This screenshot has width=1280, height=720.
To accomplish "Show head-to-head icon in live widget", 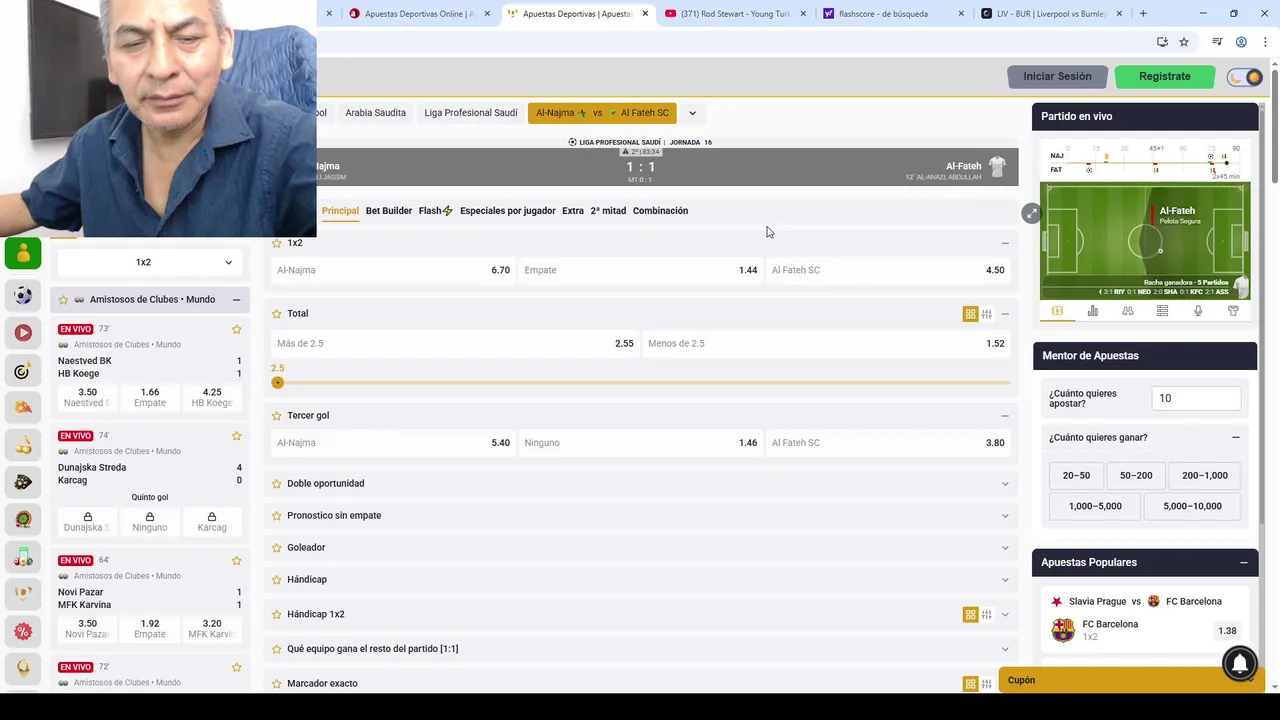I will pos(1127,311).
